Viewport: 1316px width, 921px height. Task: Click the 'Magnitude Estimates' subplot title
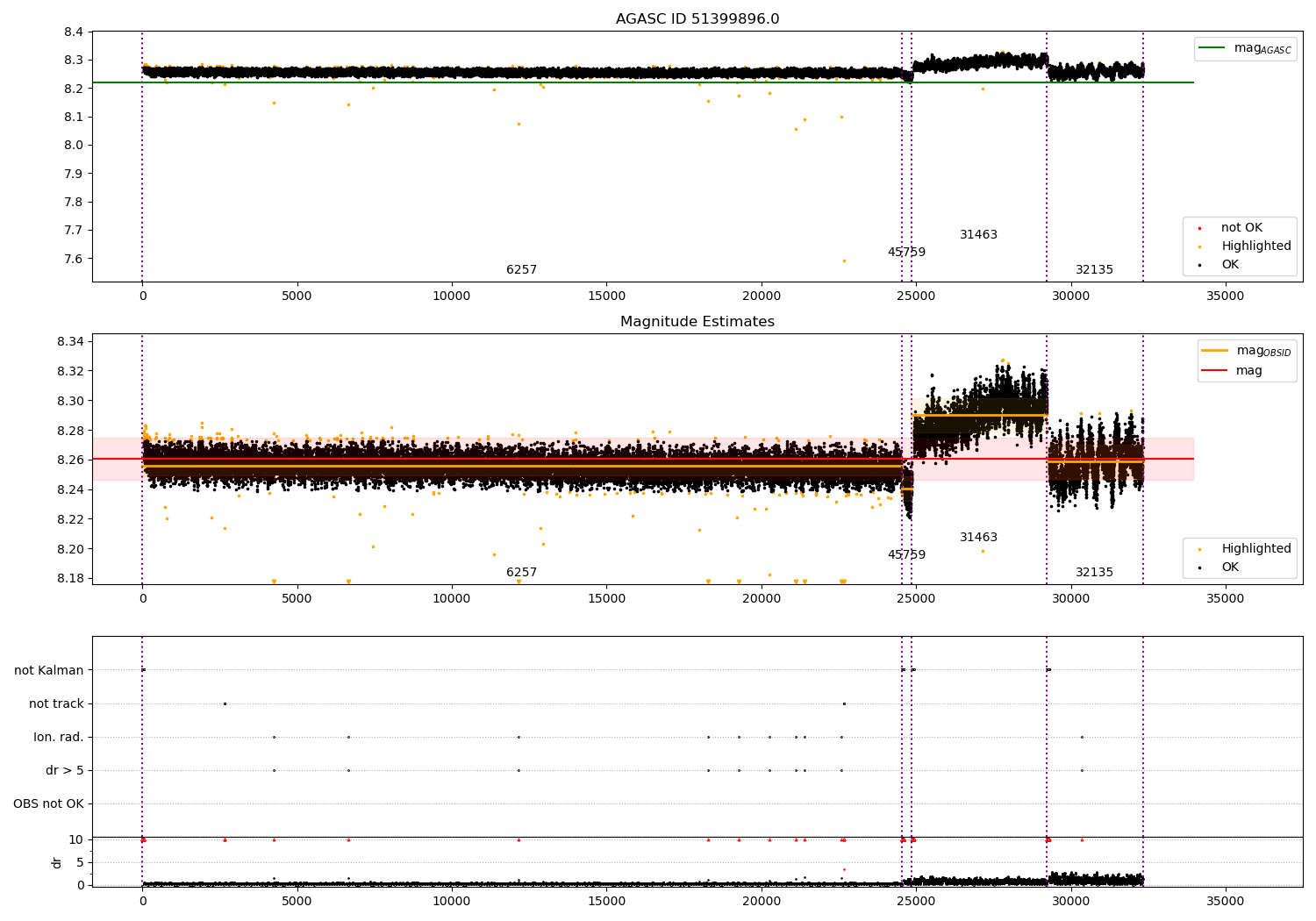[697, 322]
